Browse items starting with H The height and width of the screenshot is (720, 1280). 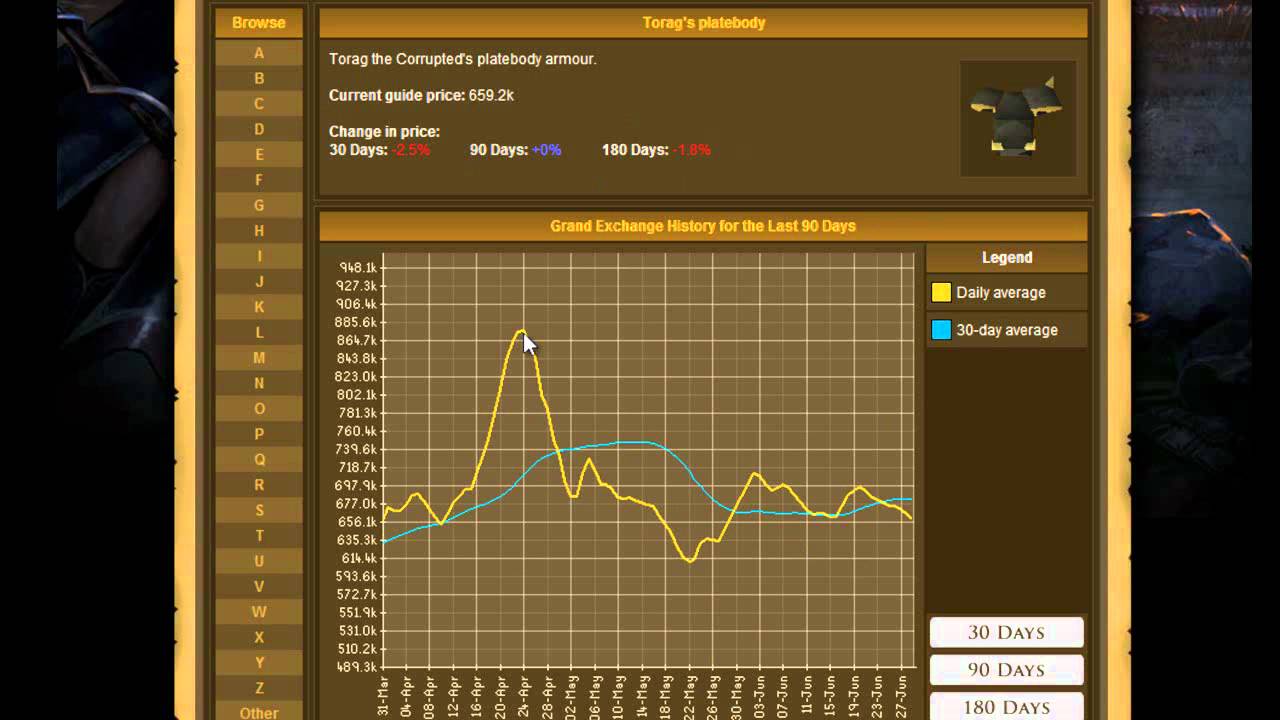[x=259, y=231]
